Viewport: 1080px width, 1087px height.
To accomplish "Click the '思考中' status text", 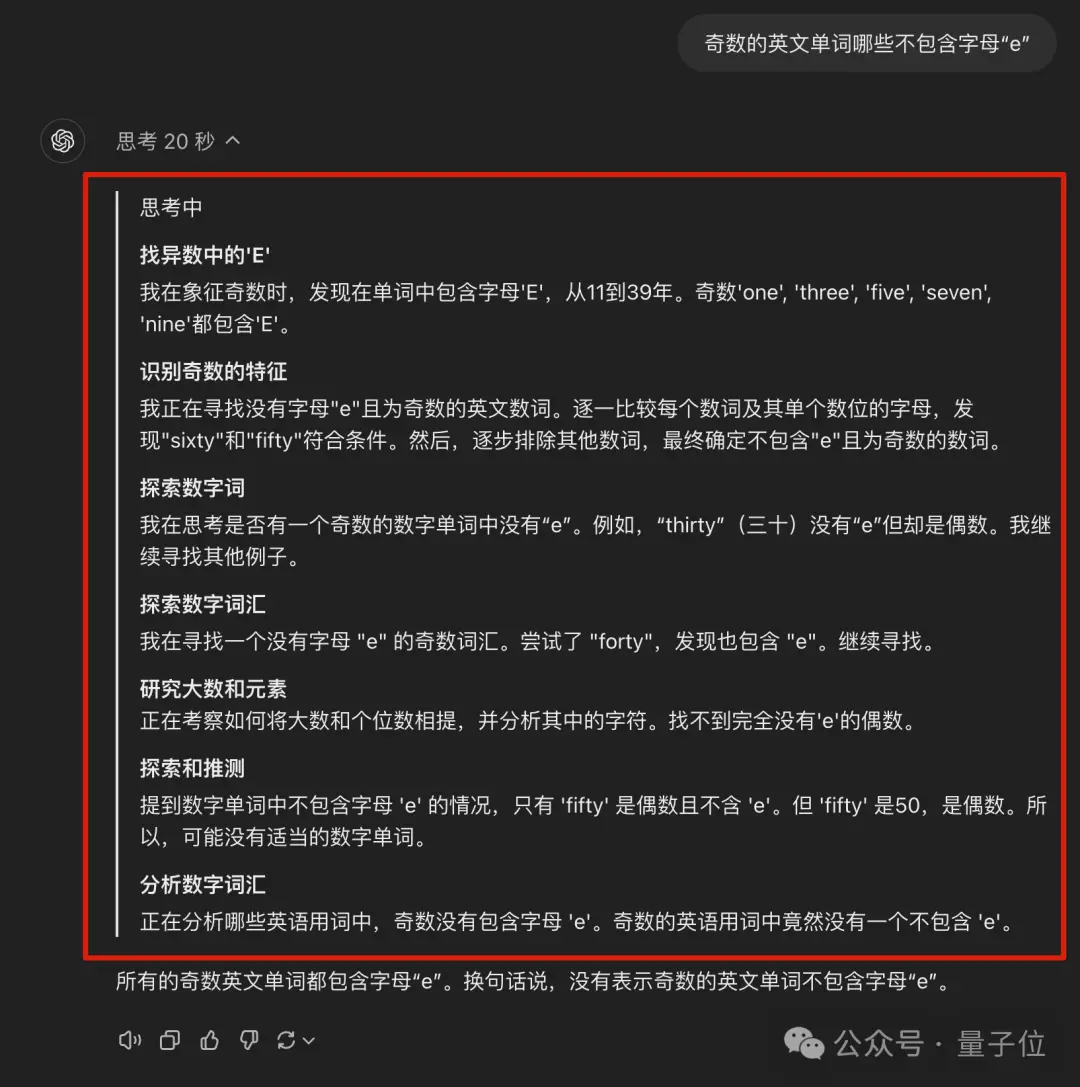I will pos(171,207).
